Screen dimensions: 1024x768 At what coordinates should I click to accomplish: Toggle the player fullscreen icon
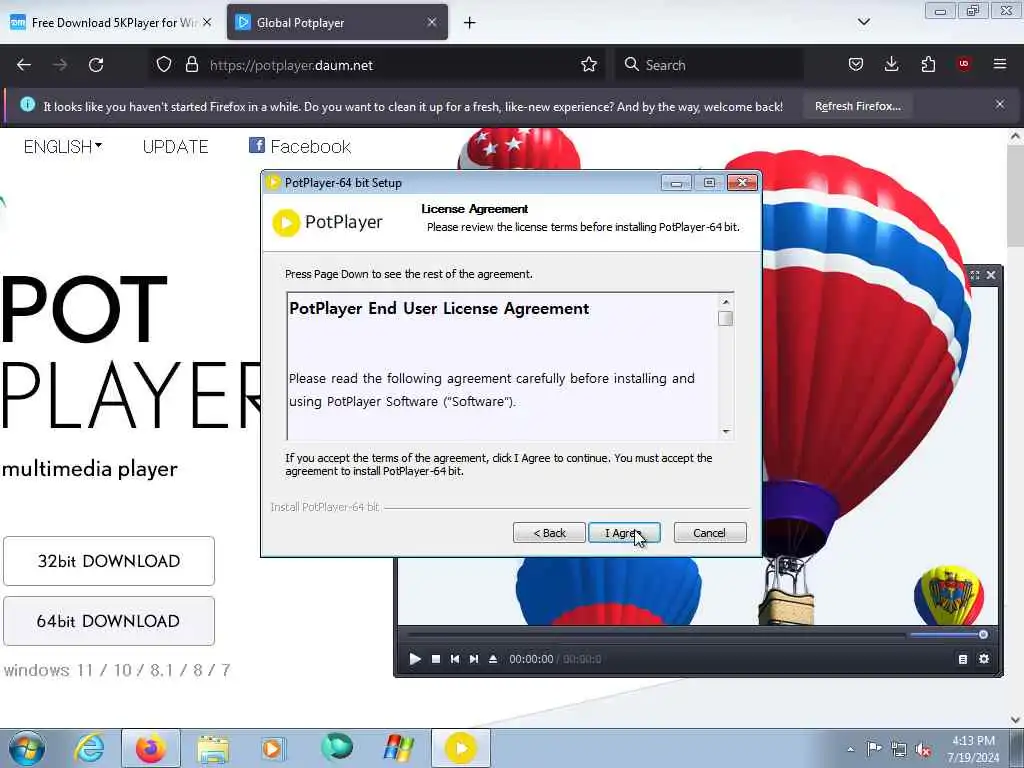click(x=974, y=275)
